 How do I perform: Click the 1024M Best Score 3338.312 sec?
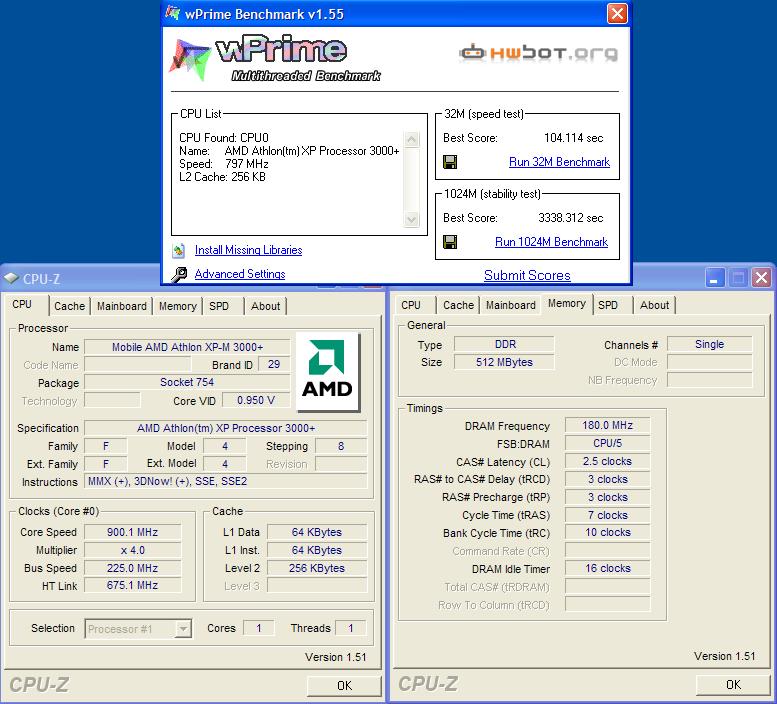click(x=571, y=218)
